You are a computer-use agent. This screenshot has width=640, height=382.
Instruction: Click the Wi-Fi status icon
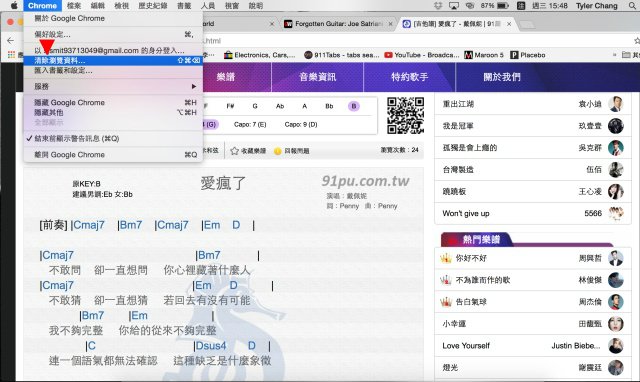coord(470,6)
